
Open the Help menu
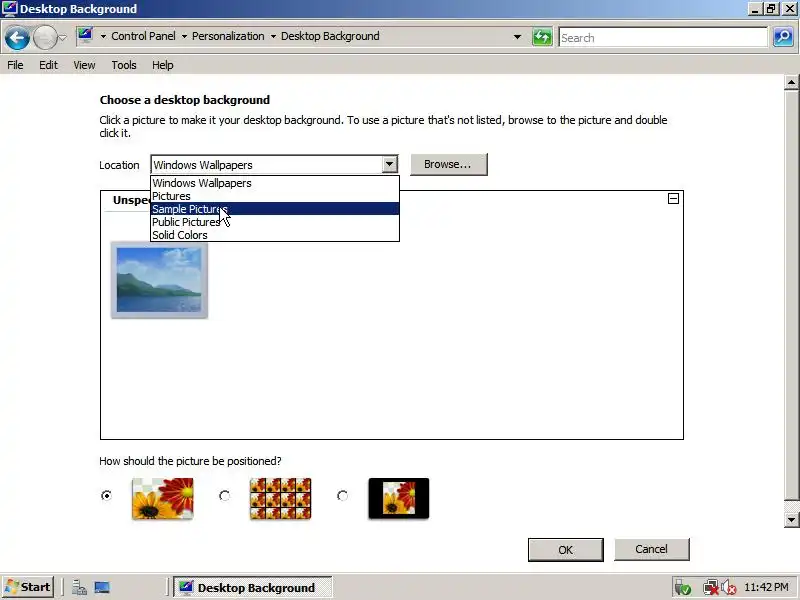pyautogui.click(x=163, y=65)
